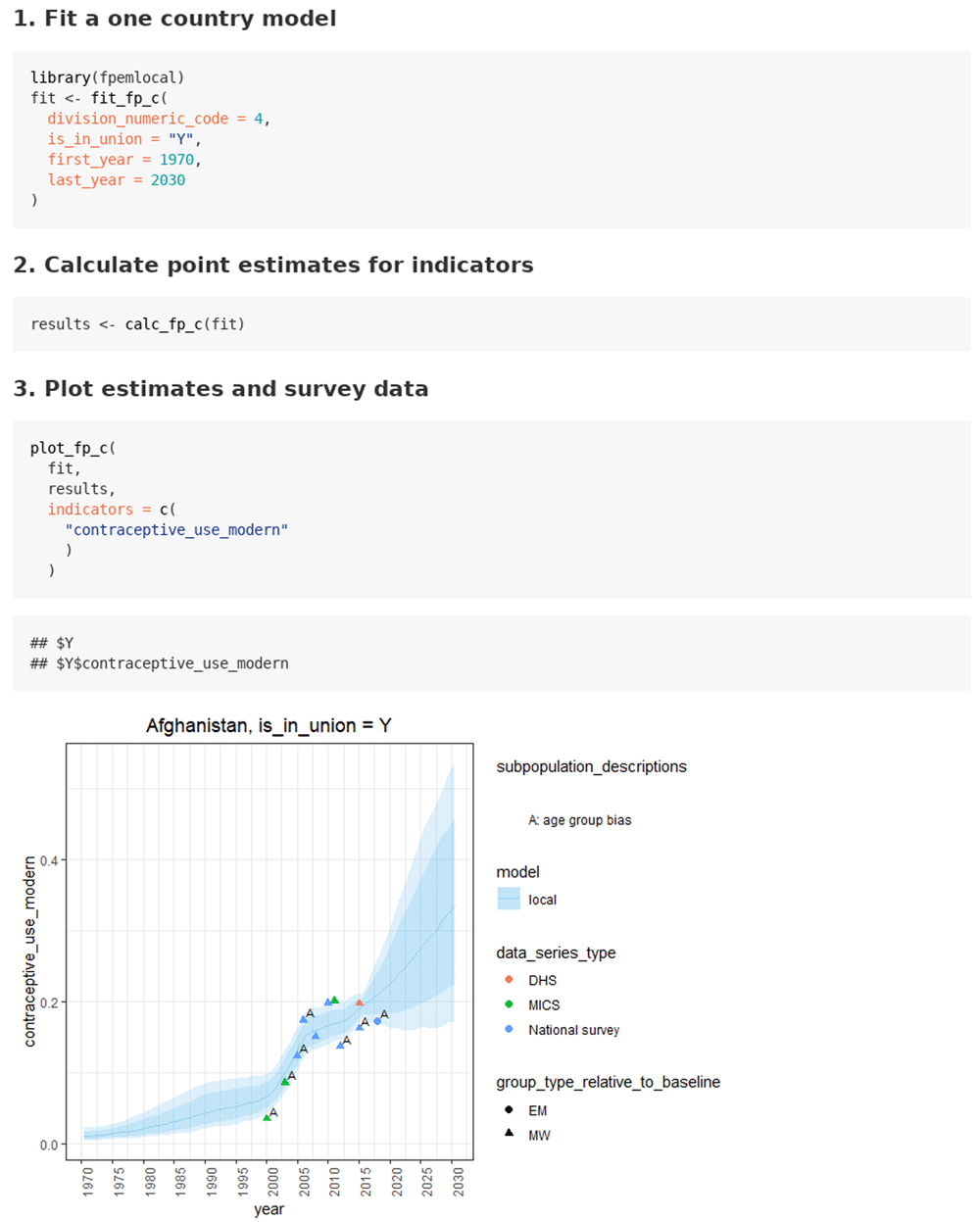Click the local model blue swatch
980x1222 pixels.
pyautogui.click(x=509, y=899)
